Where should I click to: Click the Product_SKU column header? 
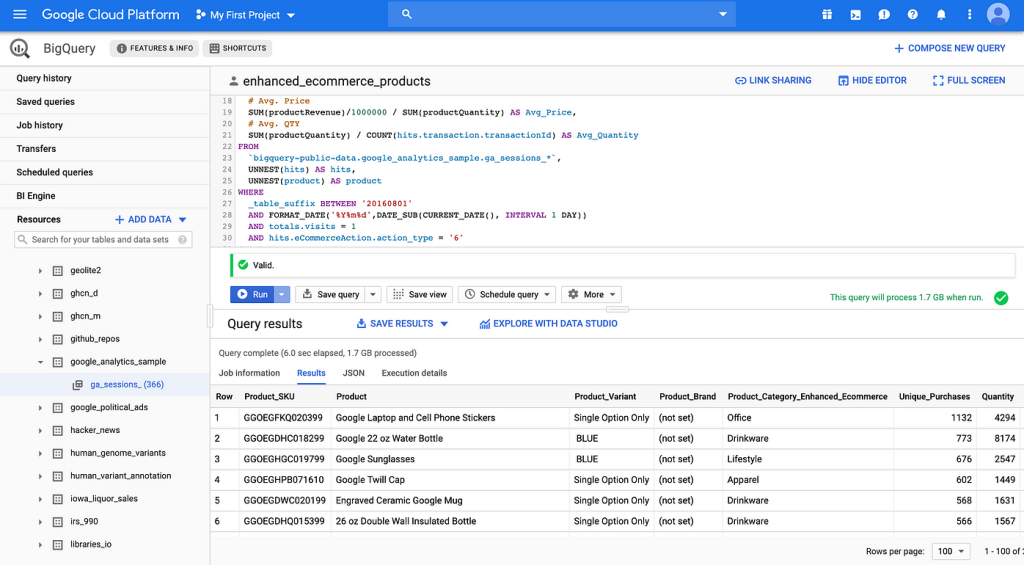pyautogui.click(x=269, y=396)
